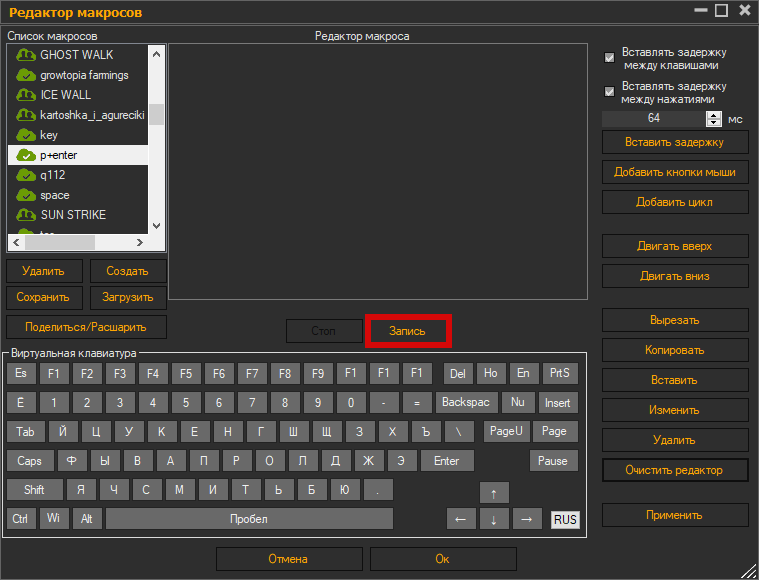Click Двигать вниз button
Viewport: 759px width, 580px height.
[675, 276]
